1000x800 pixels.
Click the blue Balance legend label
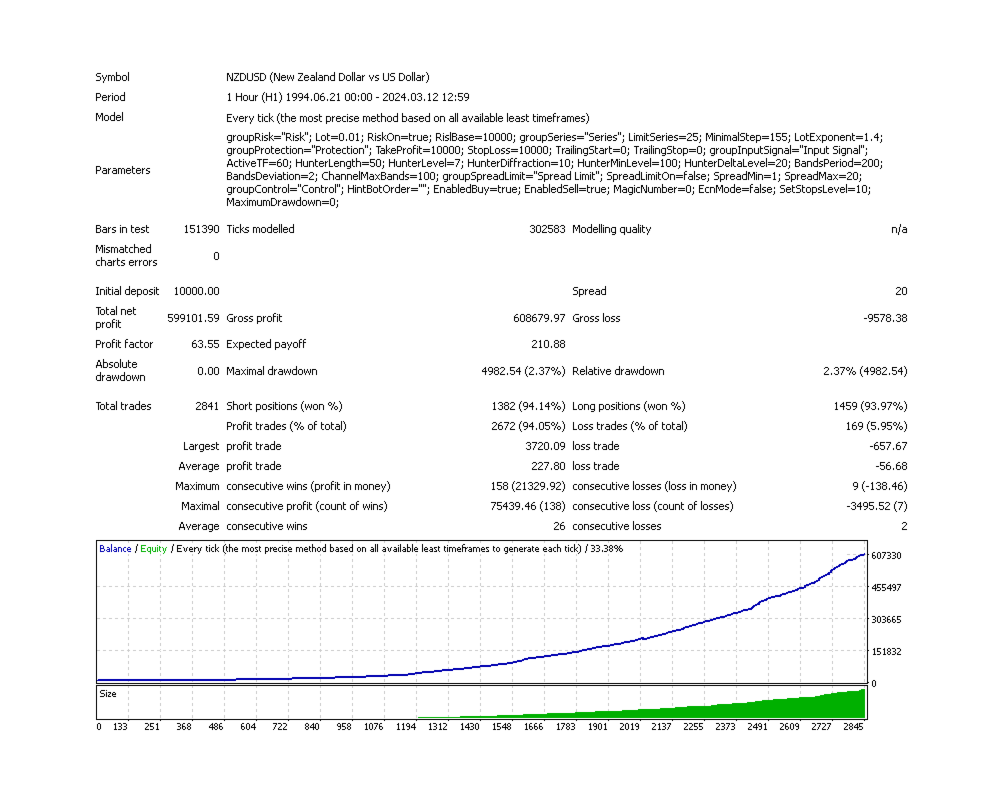click(x=115, y=549)
